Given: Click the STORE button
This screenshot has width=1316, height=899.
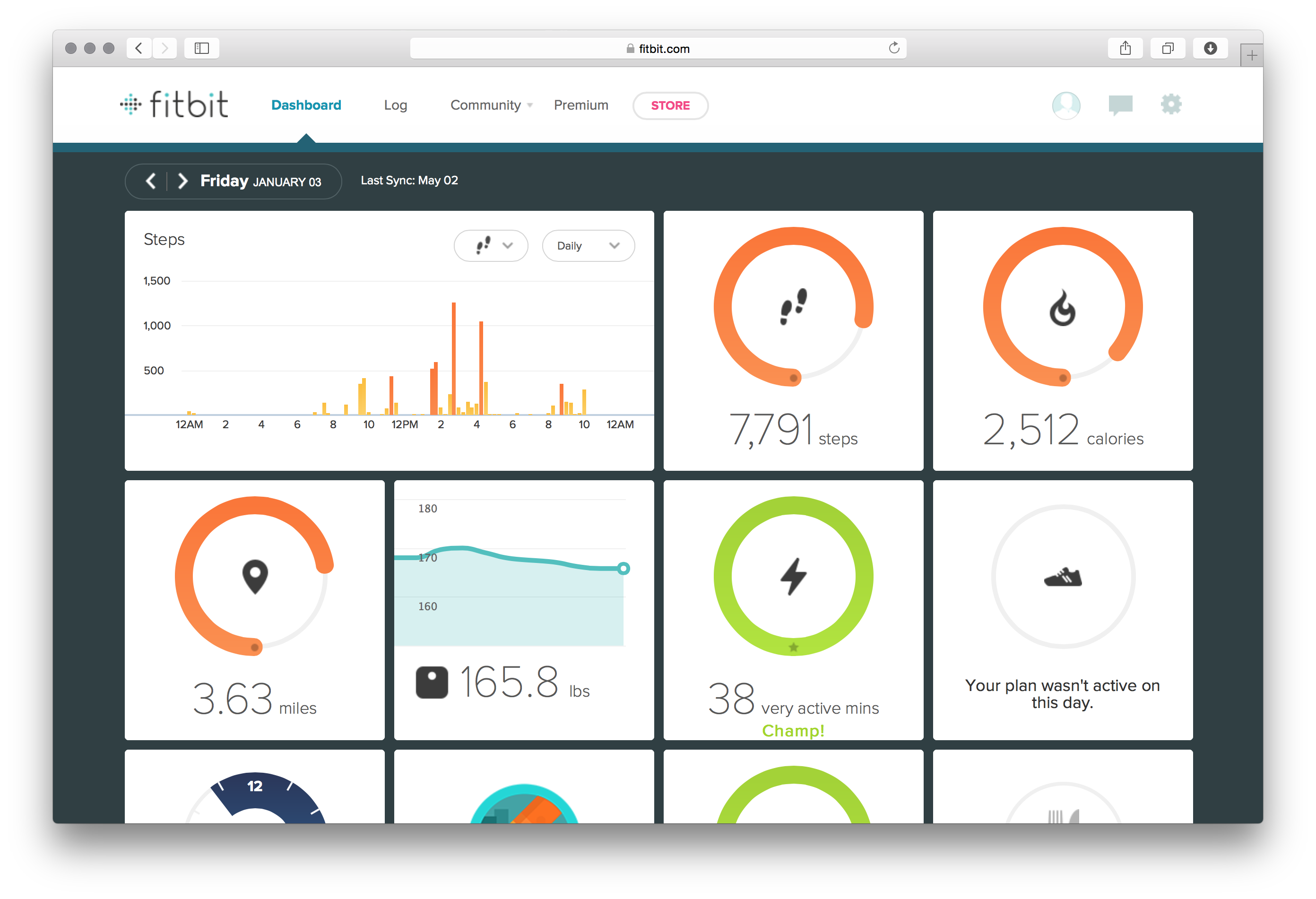Looking at the screenshot, I should [x=670, y=106].
